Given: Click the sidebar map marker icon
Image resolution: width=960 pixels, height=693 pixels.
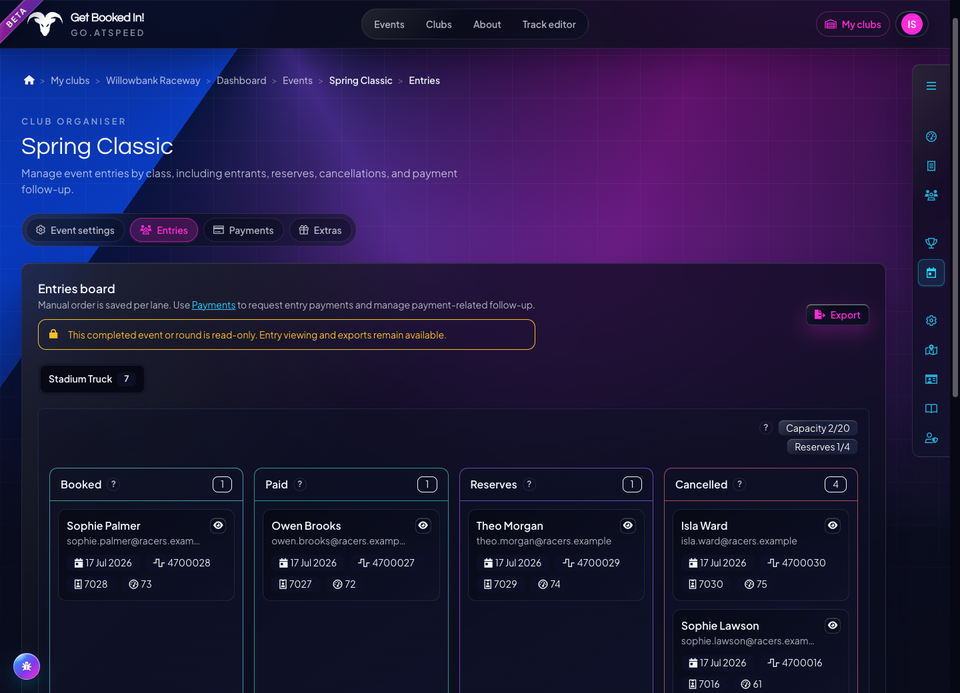Looking at the screenshot, I should click(x=931, y=350).
